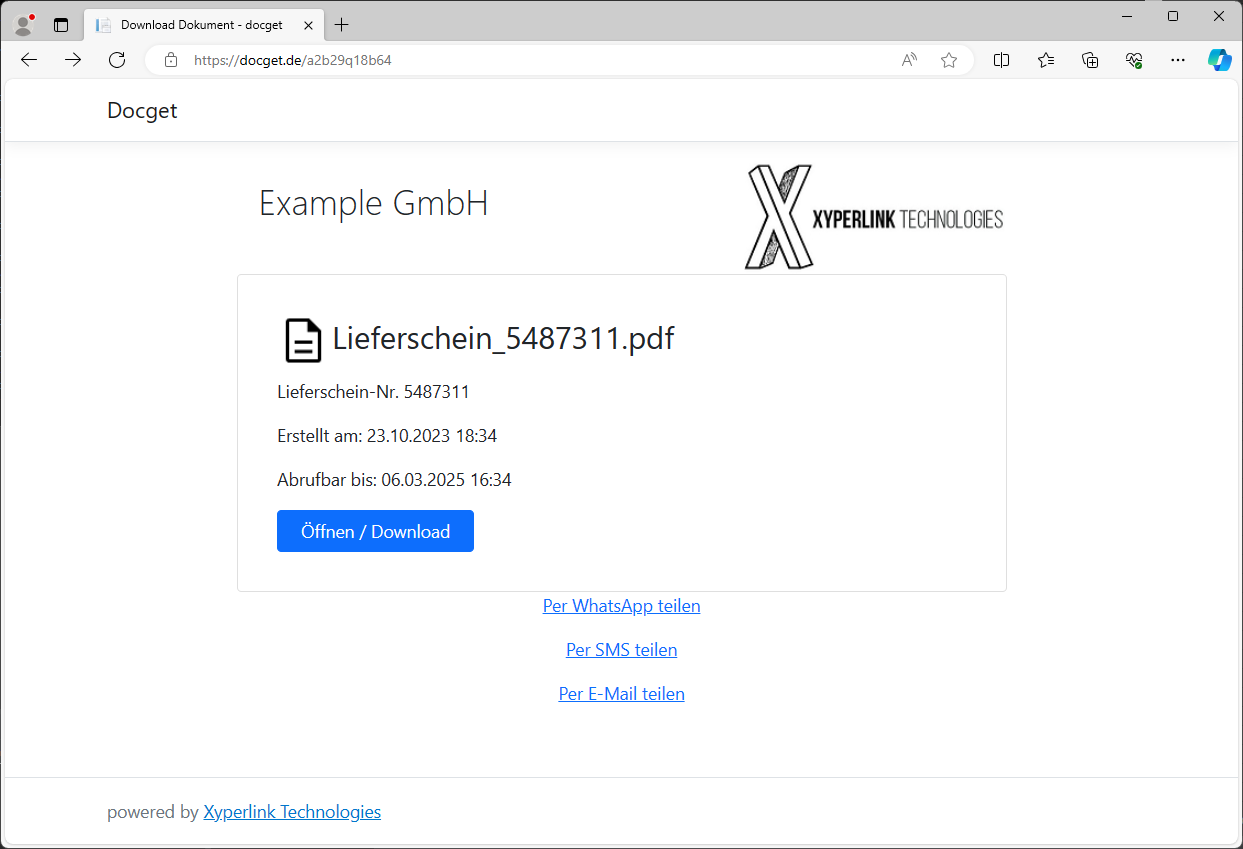Open the split screen view
Image resolution: width=1243 pixels, height=849 pixels.
[x=1001, y=60]
